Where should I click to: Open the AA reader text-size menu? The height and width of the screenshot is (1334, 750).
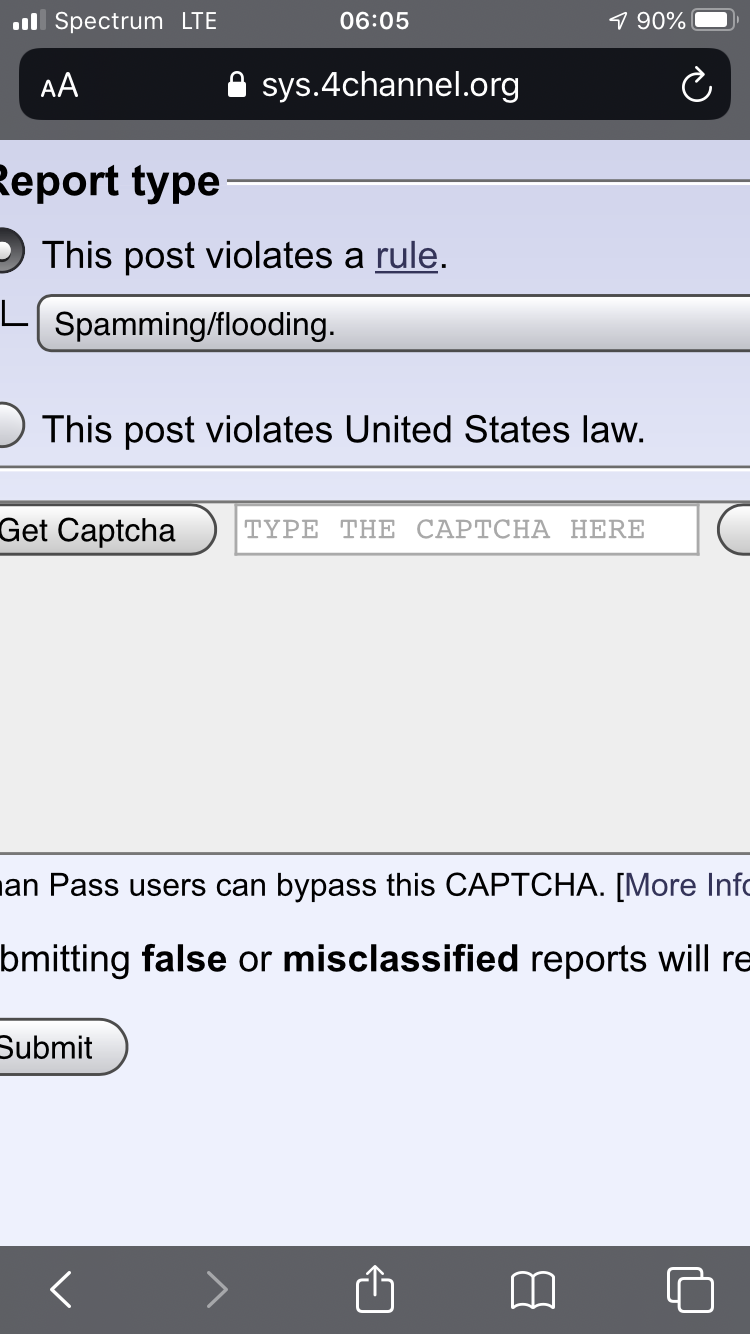[59, 86]
